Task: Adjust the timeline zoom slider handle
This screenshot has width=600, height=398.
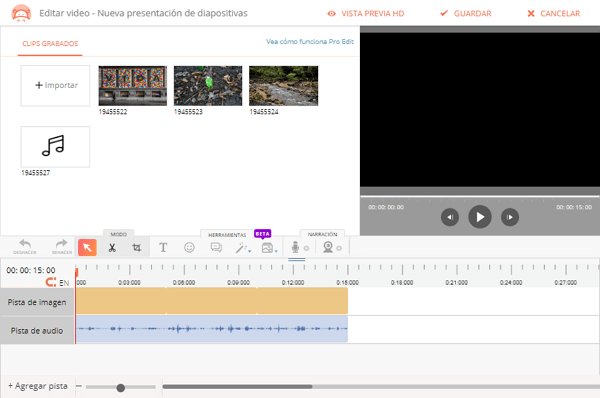Action: pyautogui.click(x=121, y=388)
